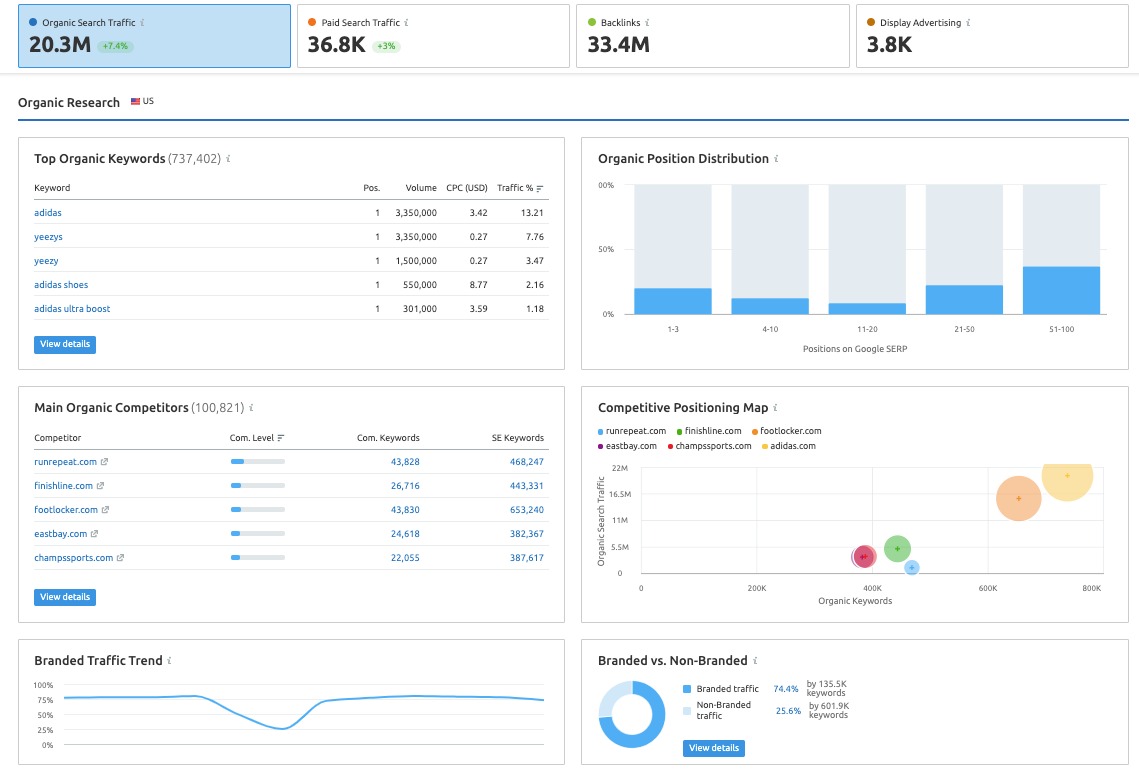Switch to the Backlinks metric card
Viewport: 1139px width, 782px height.
(712, 35)
